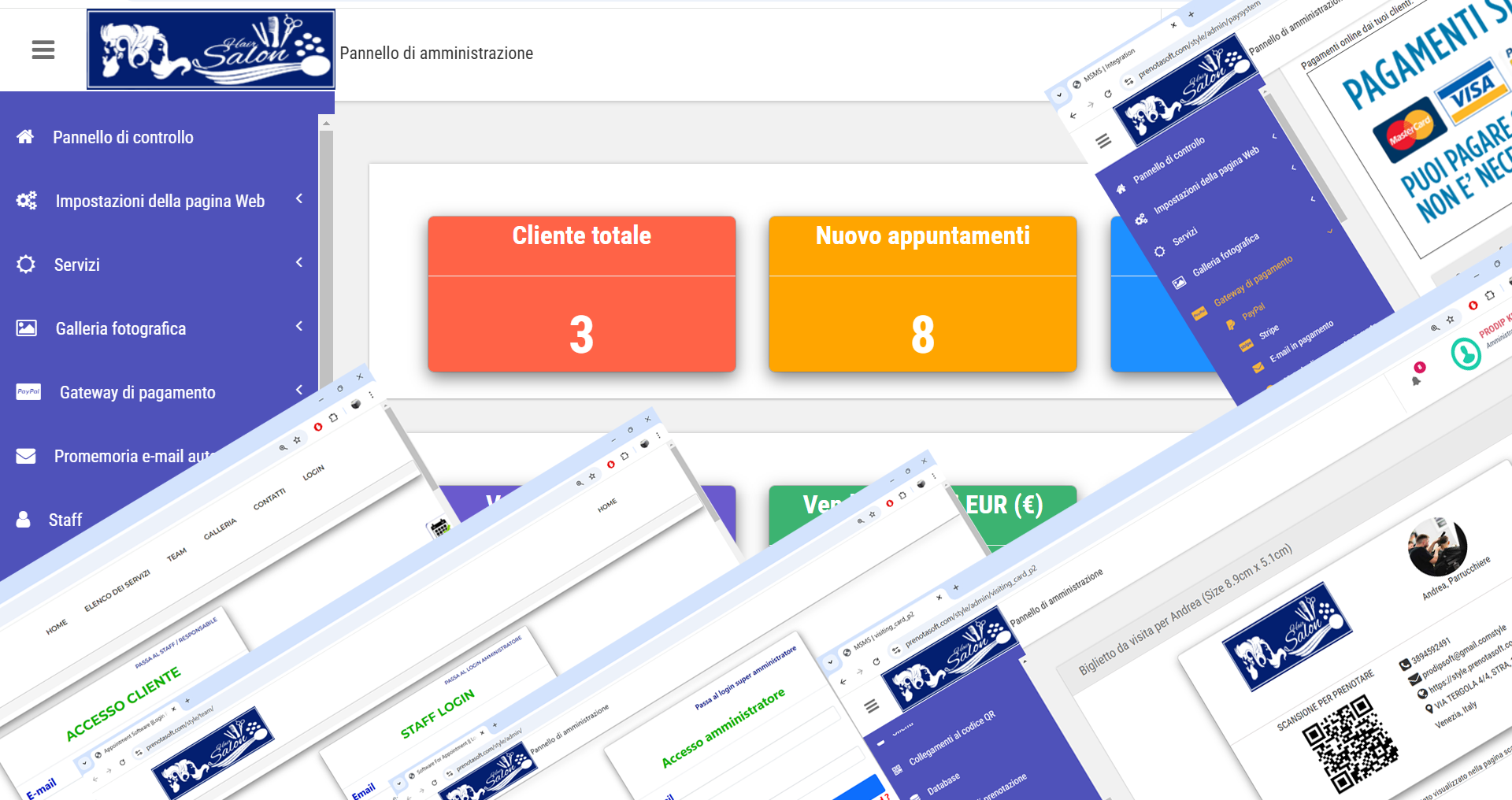Click calendar icon on the purple dashboard card

click(440, 528)
